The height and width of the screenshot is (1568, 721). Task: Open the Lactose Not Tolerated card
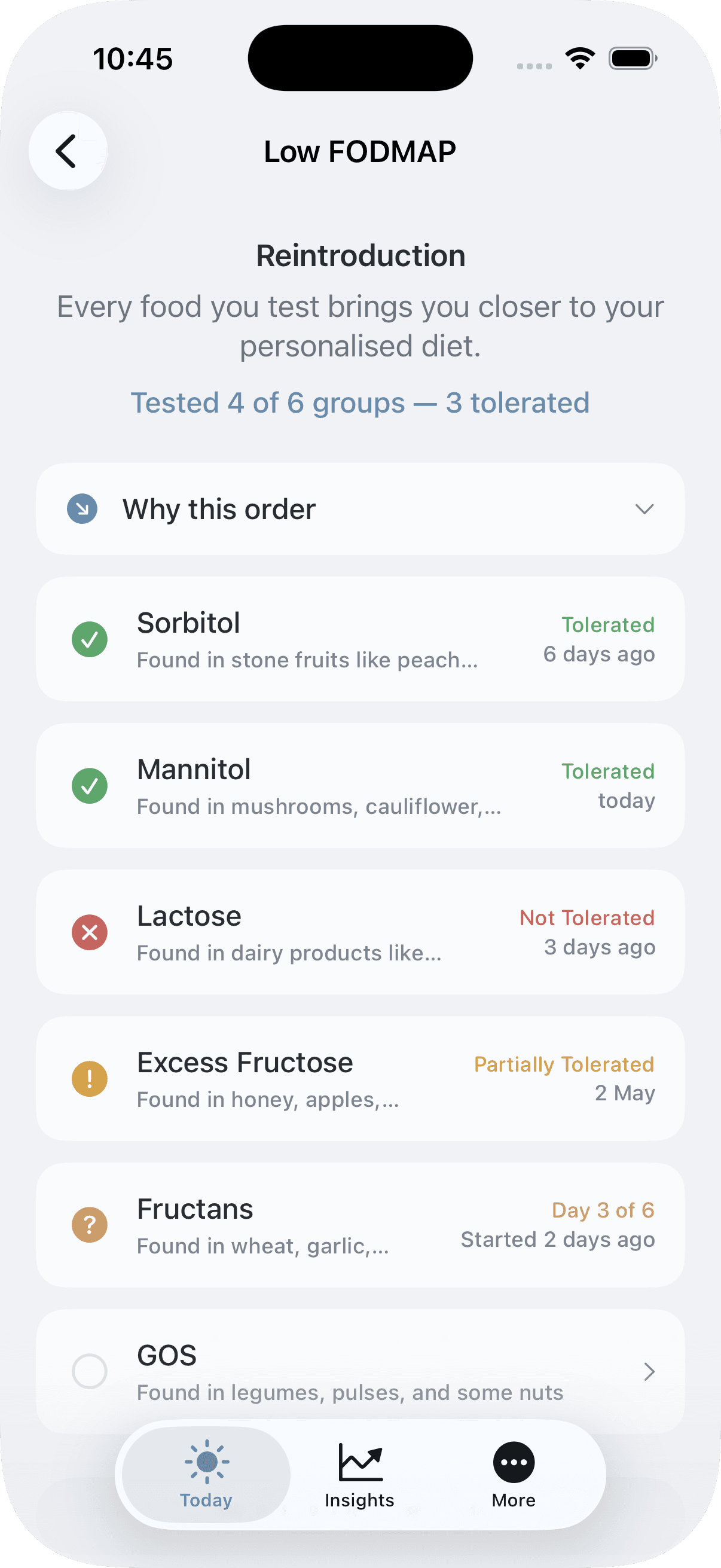(x=360, y=932)
